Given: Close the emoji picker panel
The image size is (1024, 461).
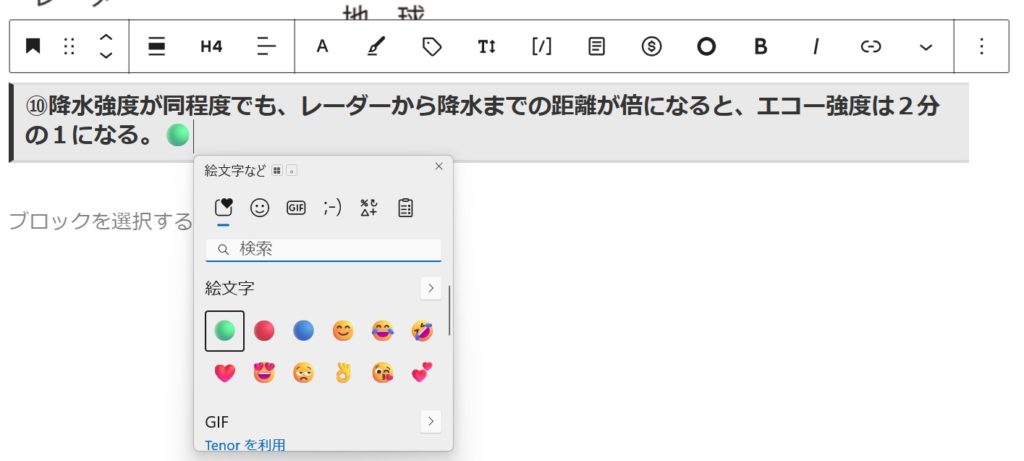Looking at the screenshot, I should (438, 167).
